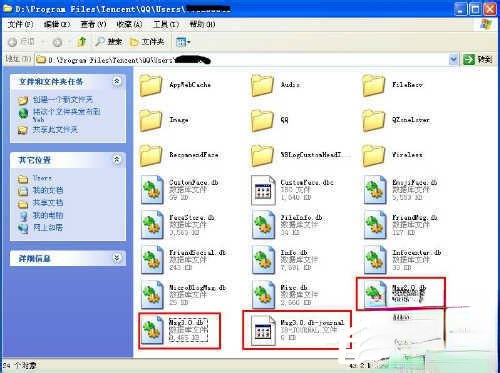Collapse the Other Places panel
Viewport: 500px width, 373px height.
pyautogui.click(x=116, y=159)
